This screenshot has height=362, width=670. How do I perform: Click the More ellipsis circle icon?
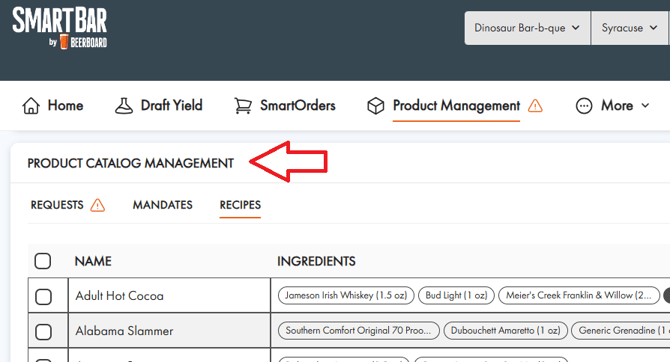(x=584, y=106)
